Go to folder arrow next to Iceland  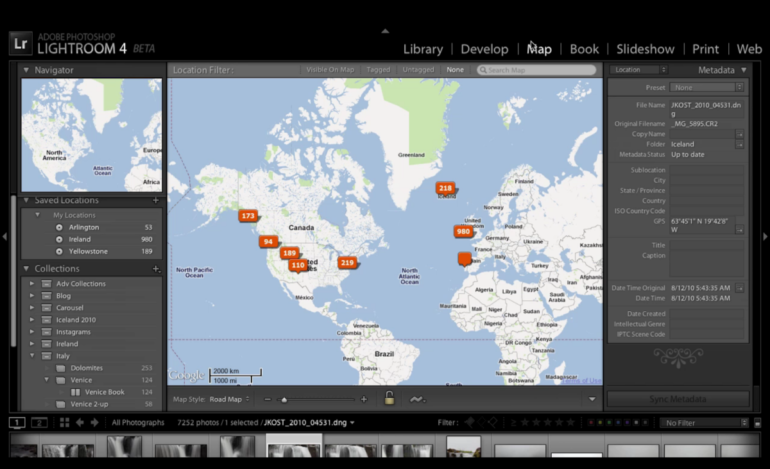(x=740, y=144)
